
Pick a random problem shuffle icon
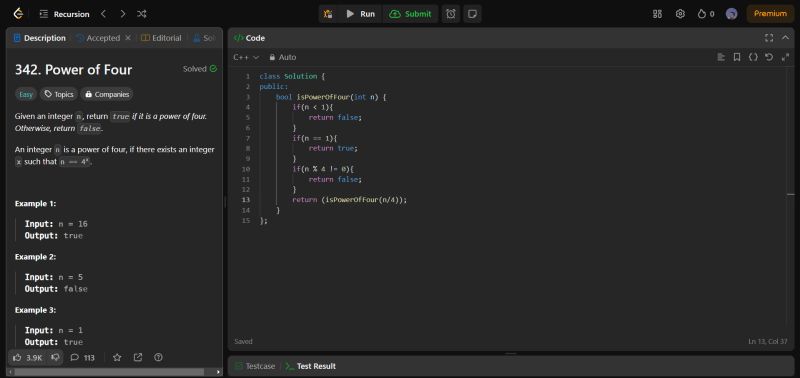click(142, 14)
